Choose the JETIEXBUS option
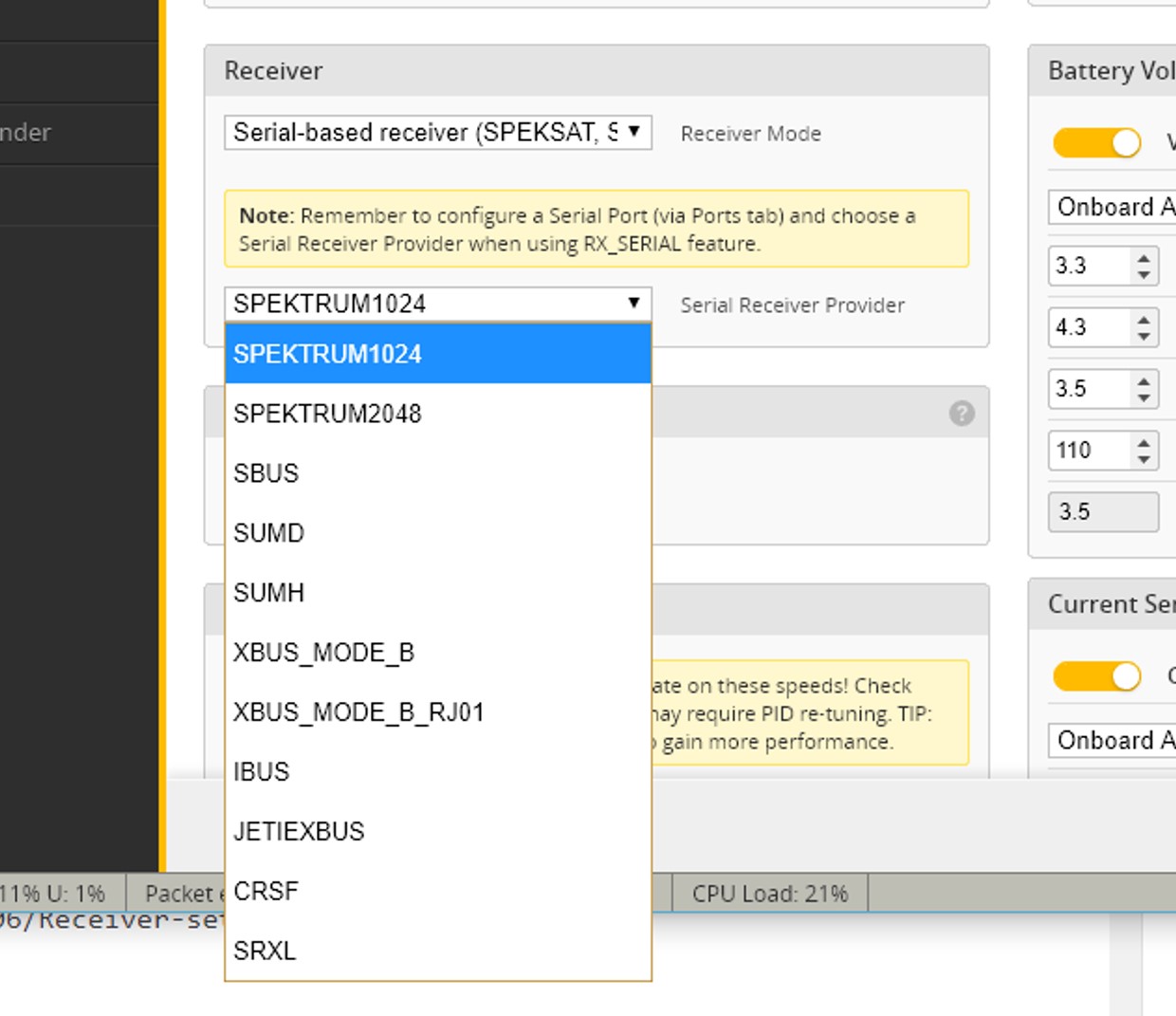1176x1016 pixels. tap(437, 832)
